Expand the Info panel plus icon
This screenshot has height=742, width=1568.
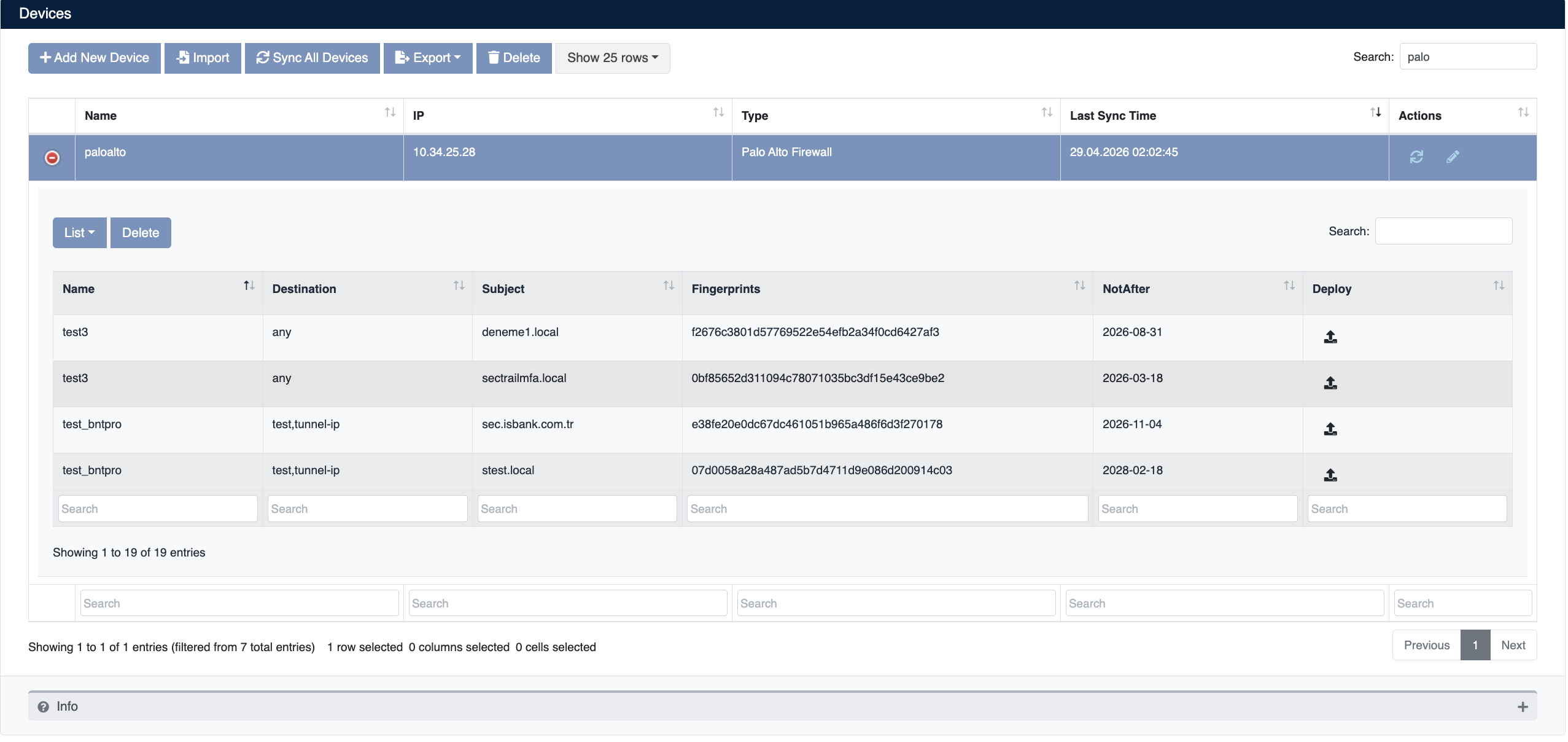pos(1523,707)
